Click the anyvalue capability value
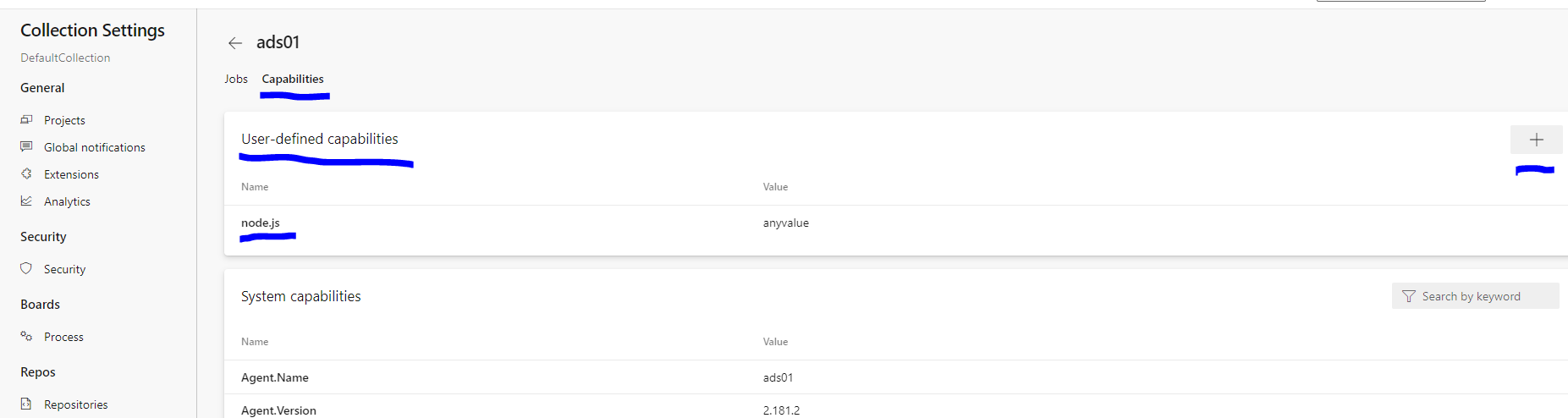Image resolution: width=1568 pixels, height=418 pixels. [786, 223]
